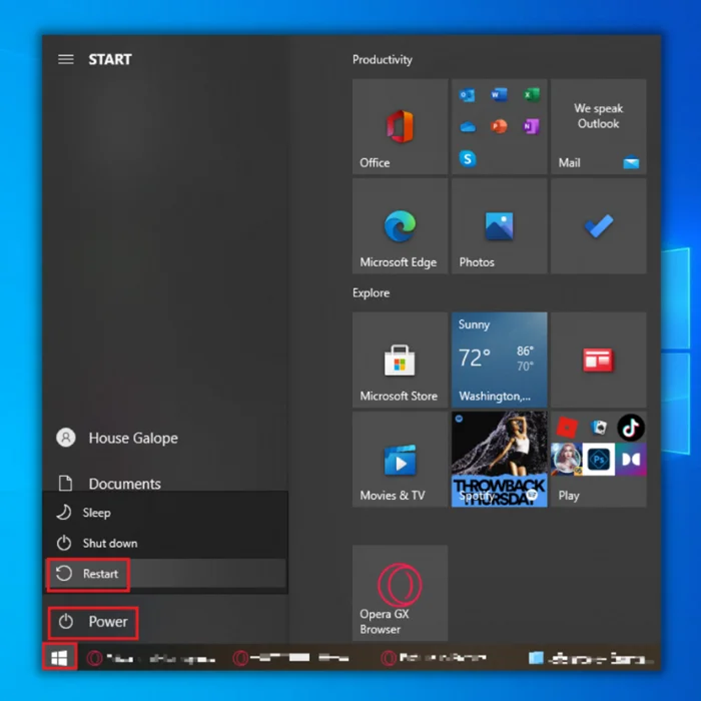Select Restart in the power menu
The width and height of the screenshot is (701, 701).
(165, 574)
